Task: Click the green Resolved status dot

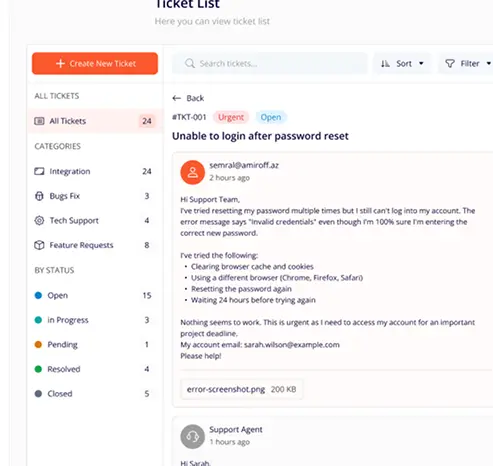Action: (38, 369)
